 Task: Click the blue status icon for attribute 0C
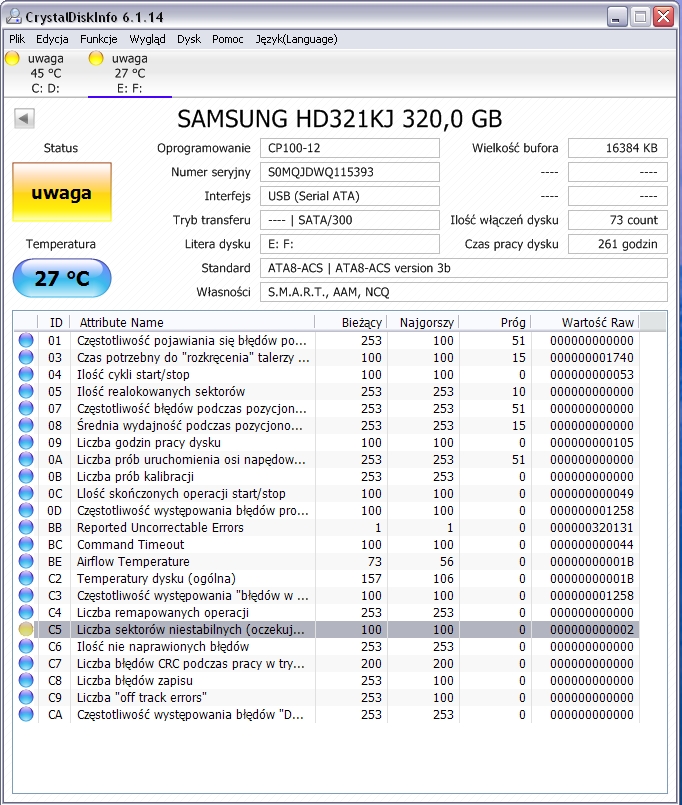(26, 493)
